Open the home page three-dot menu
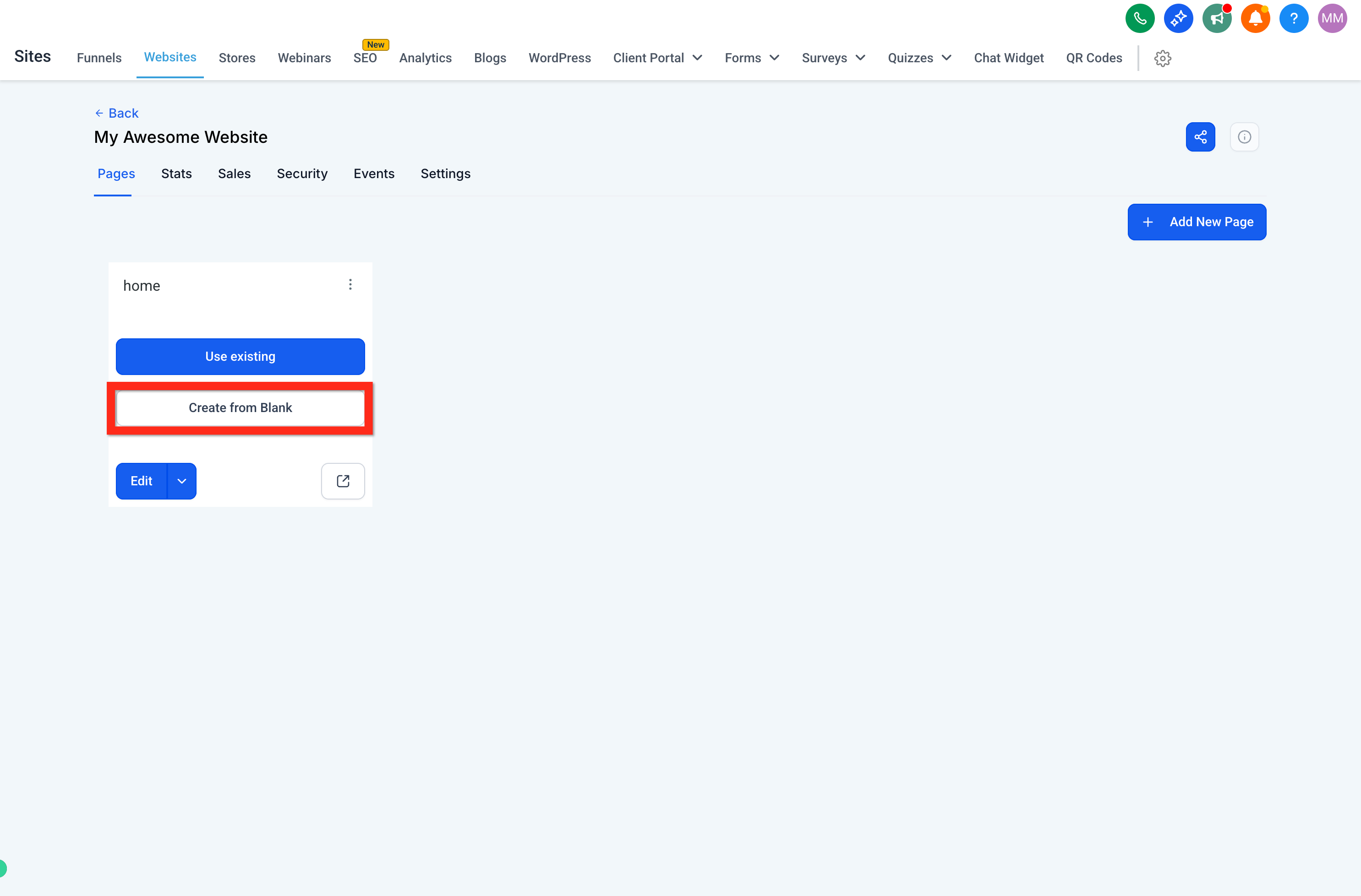This screenshot has height=896, width=1361. pyautogui.click(x=350, y=285)
